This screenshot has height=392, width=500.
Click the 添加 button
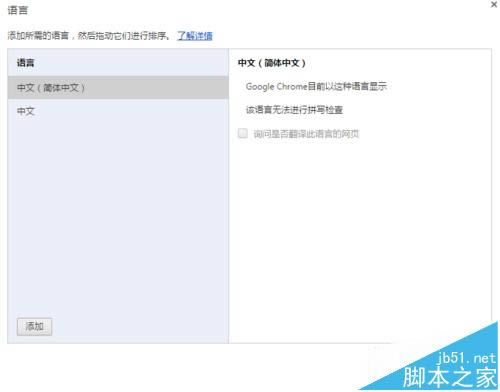click(x=34, y=326)
